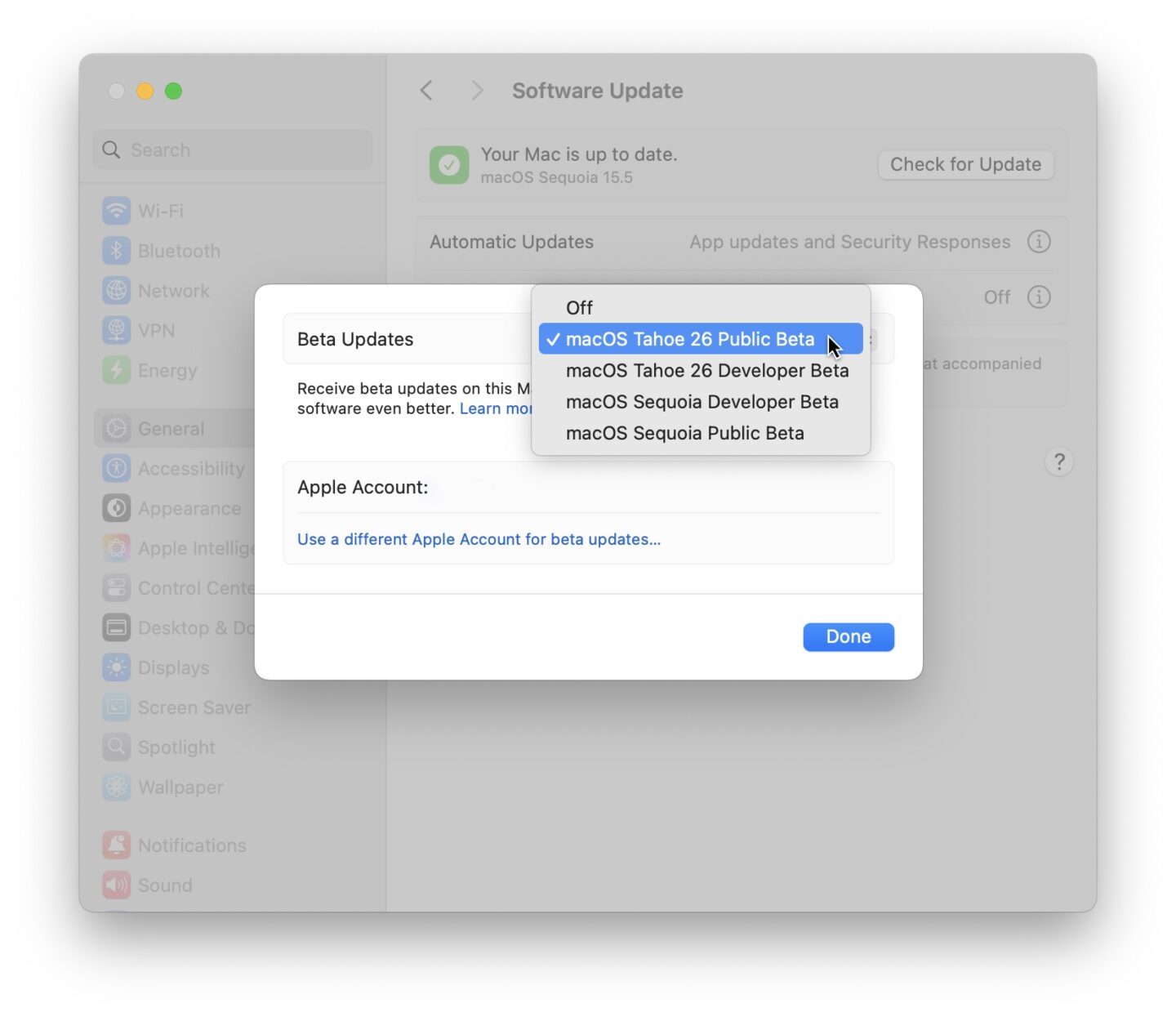The image size is (1176, 1017).
Task: Confirm beta selection with Done
Action: (849, 636)
